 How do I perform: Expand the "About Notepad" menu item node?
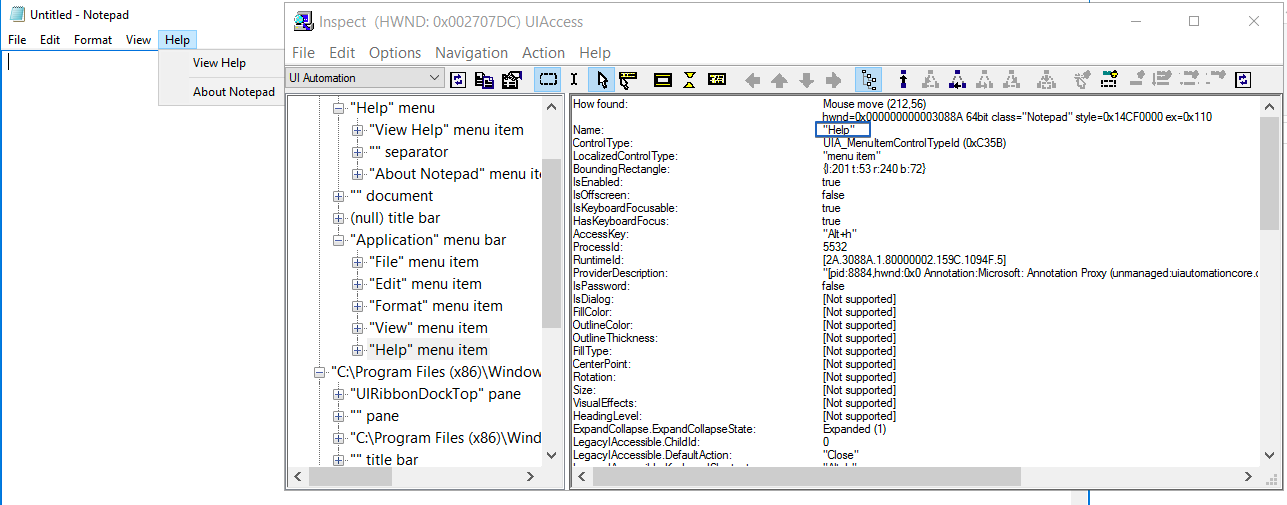click(358, 174)
